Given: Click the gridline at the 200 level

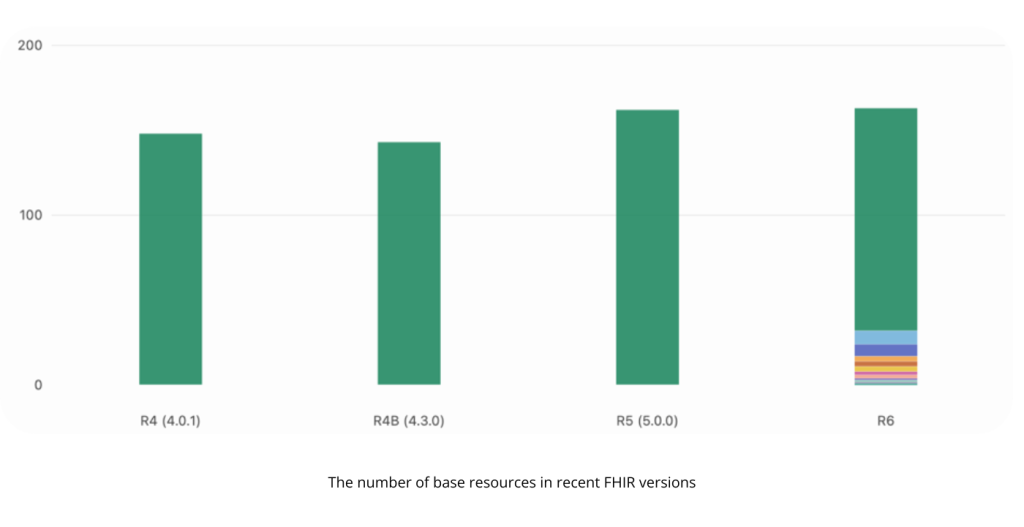Looking at the screenshot, I should coord(528,45).
